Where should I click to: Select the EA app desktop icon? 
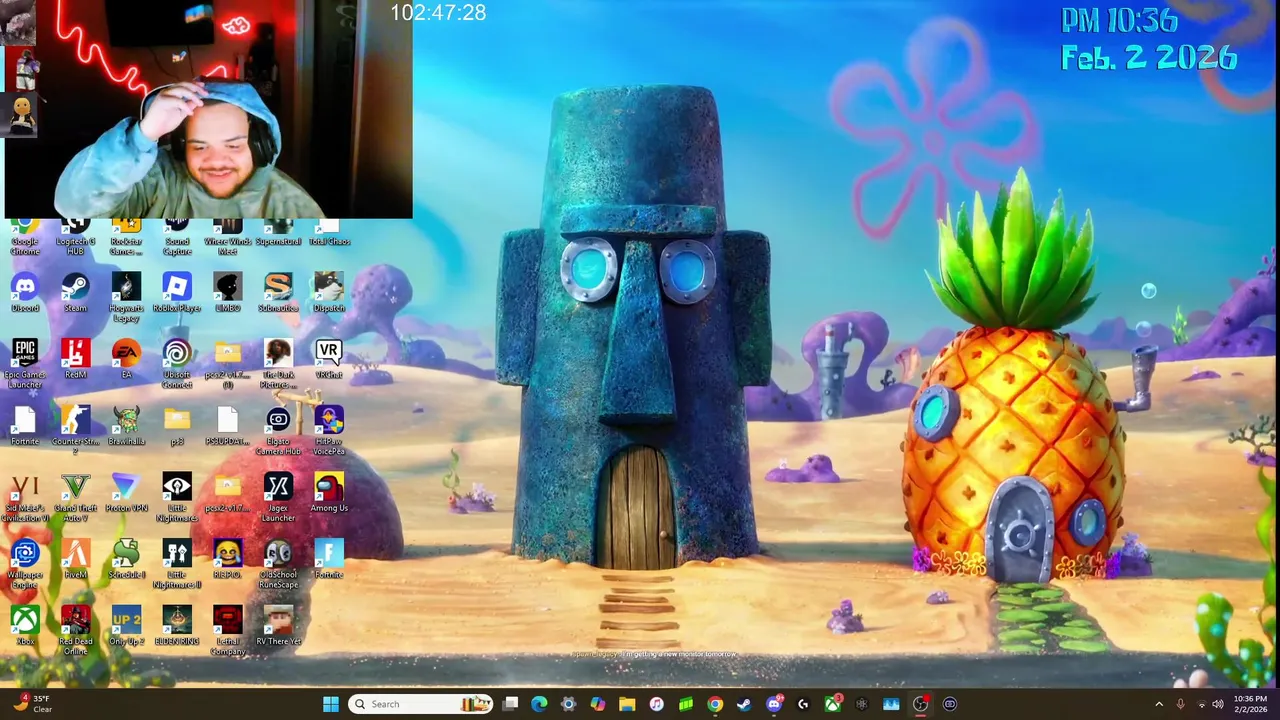(x=126, y=359)
